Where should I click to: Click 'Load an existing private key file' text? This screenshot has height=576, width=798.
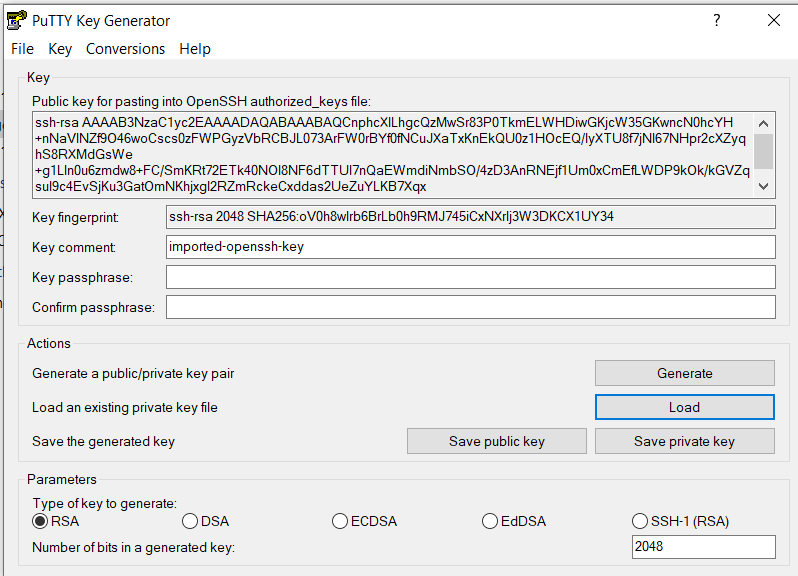pyautogui.click(x=125, y=408)
